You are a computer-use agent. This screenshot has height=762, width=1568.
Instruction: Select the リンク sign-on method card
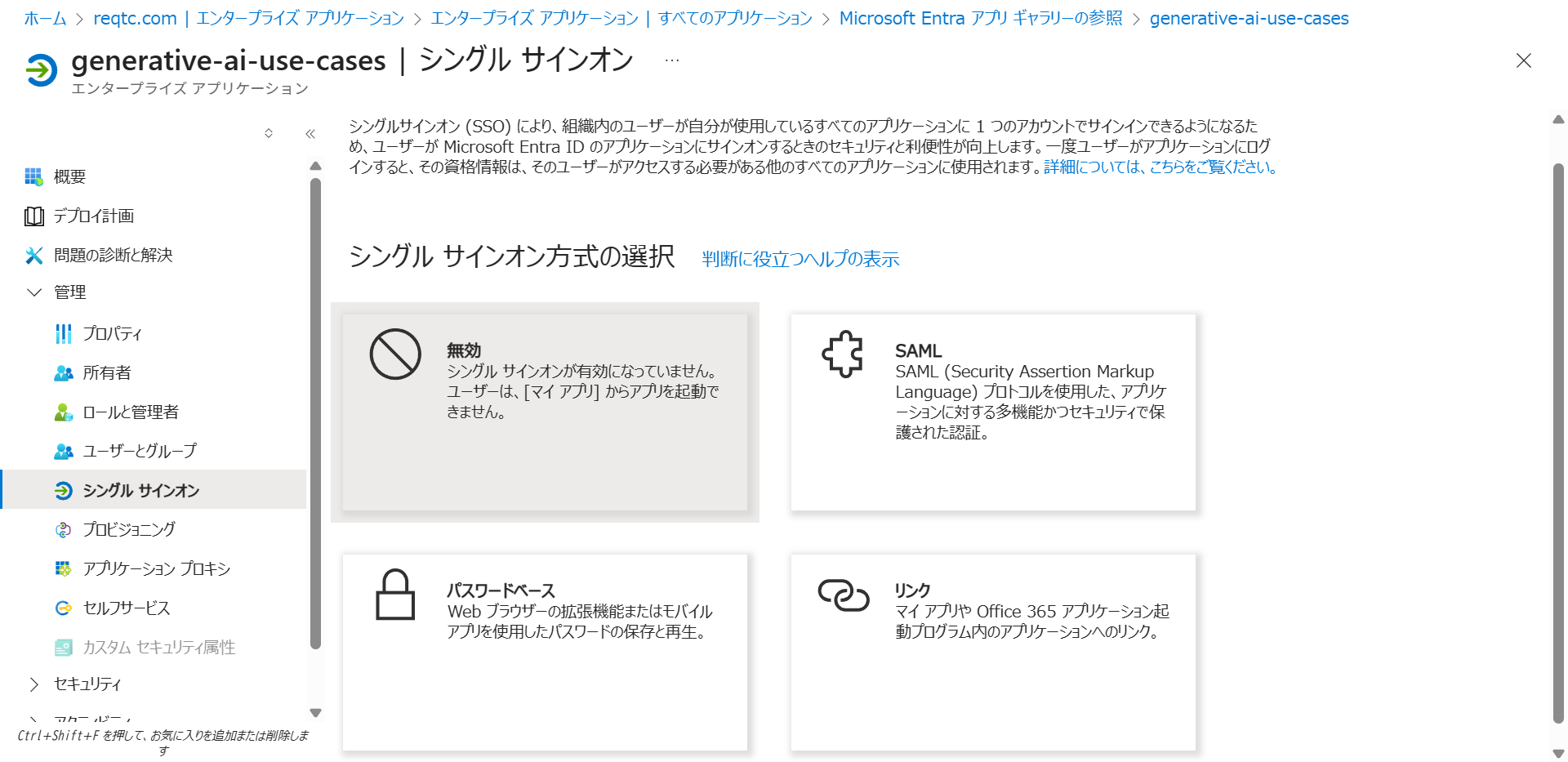point(992,652)
